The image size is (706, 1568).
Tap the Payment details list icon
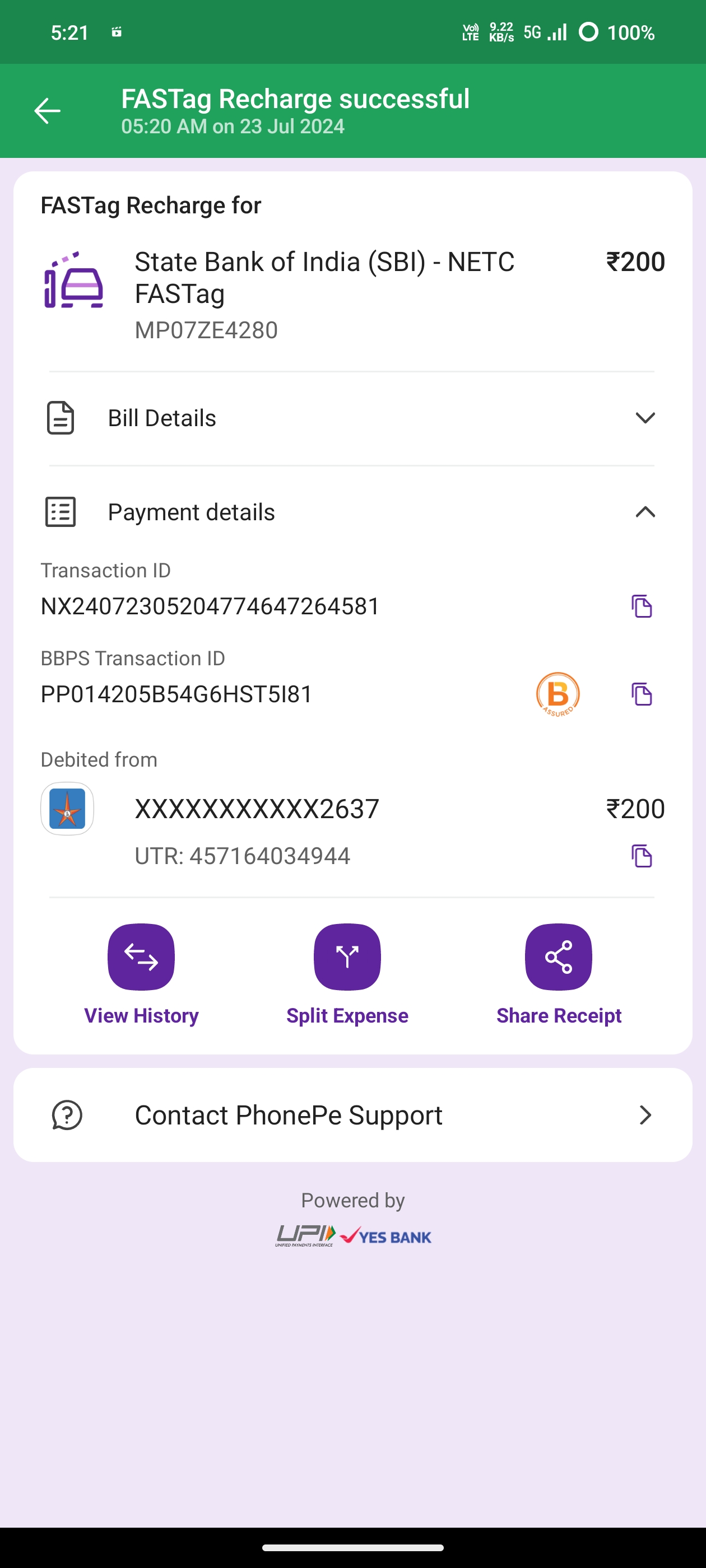coord(61,512)
